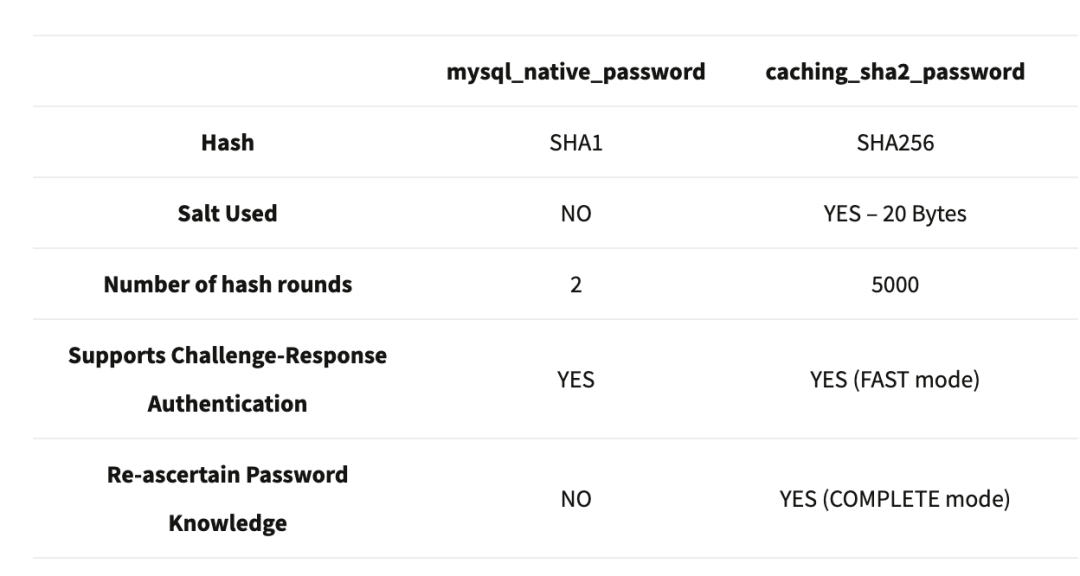Screen dimensions: 1080x576
Task: Click the YES (COMPLETE mode) cell
Action: 895,498
